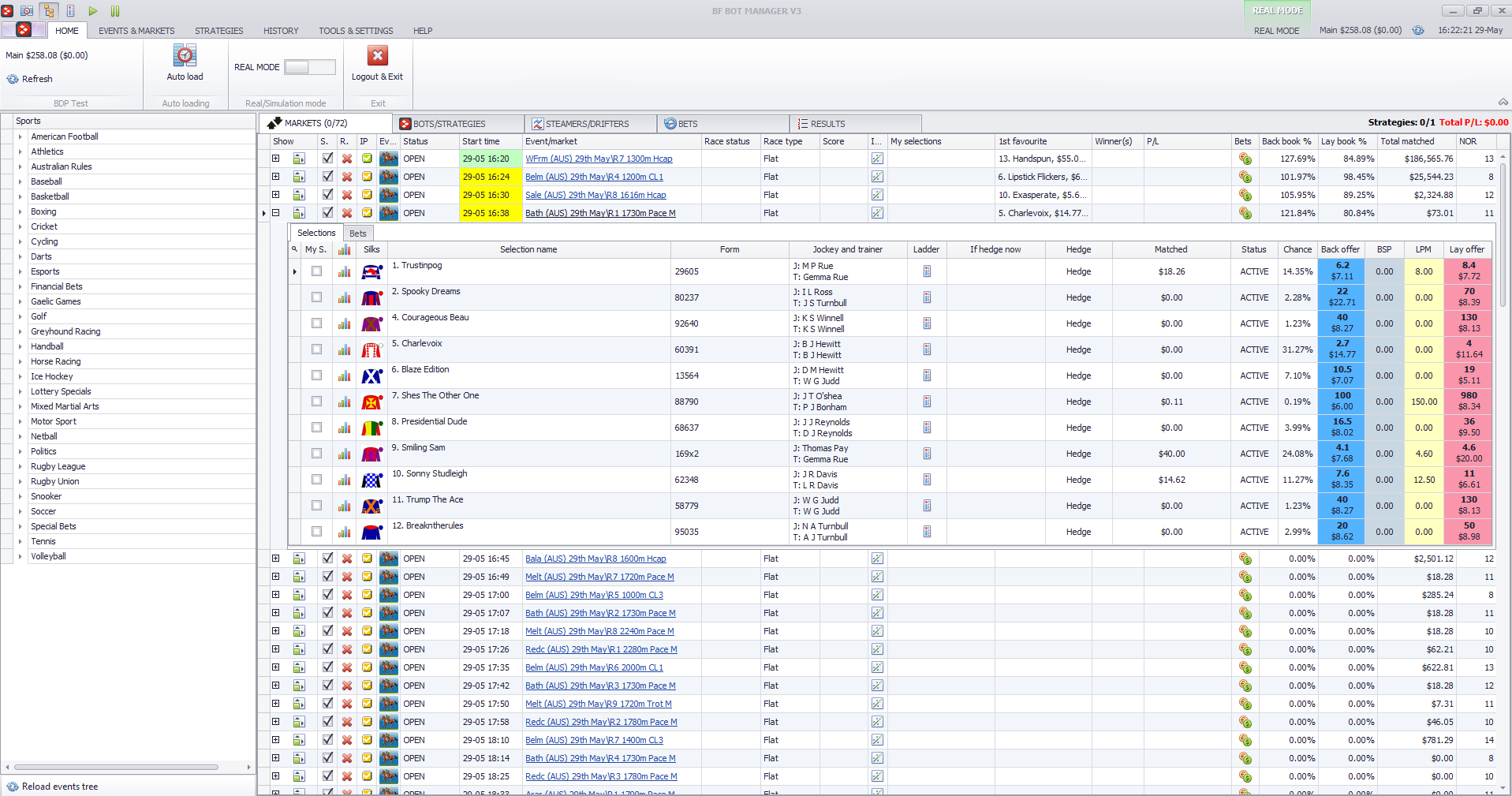Click the Refresh balance icon
Screen dimensions: 1512x796
(13, 79)
